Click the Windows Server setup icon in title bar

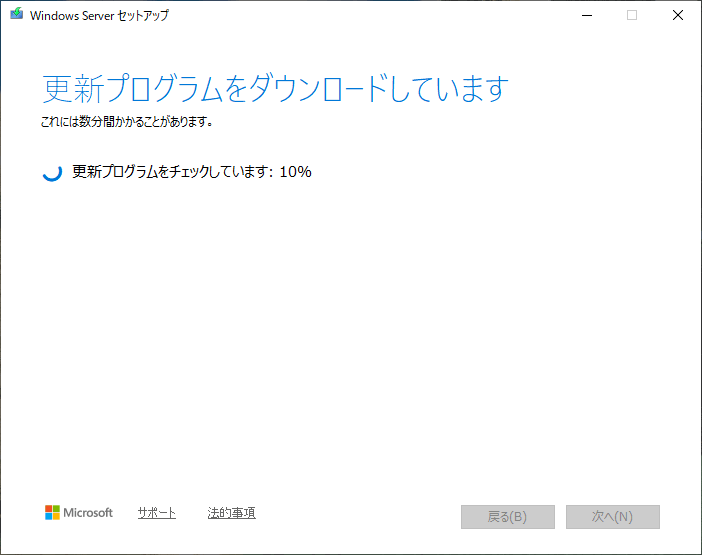pos(16,15)
